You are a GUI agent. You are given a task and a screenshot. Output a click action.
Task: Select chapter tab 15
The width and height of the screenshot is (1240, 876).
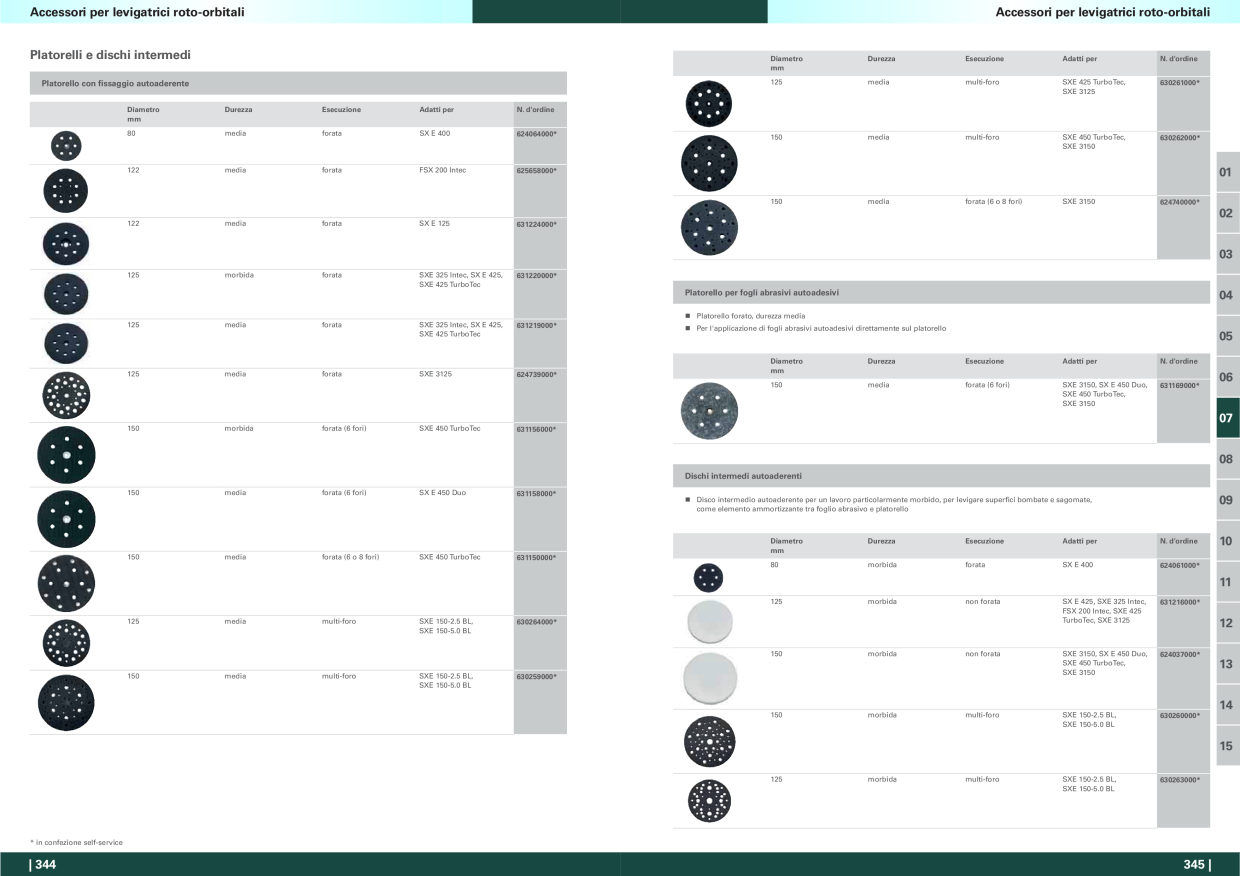coord(1227,746)
